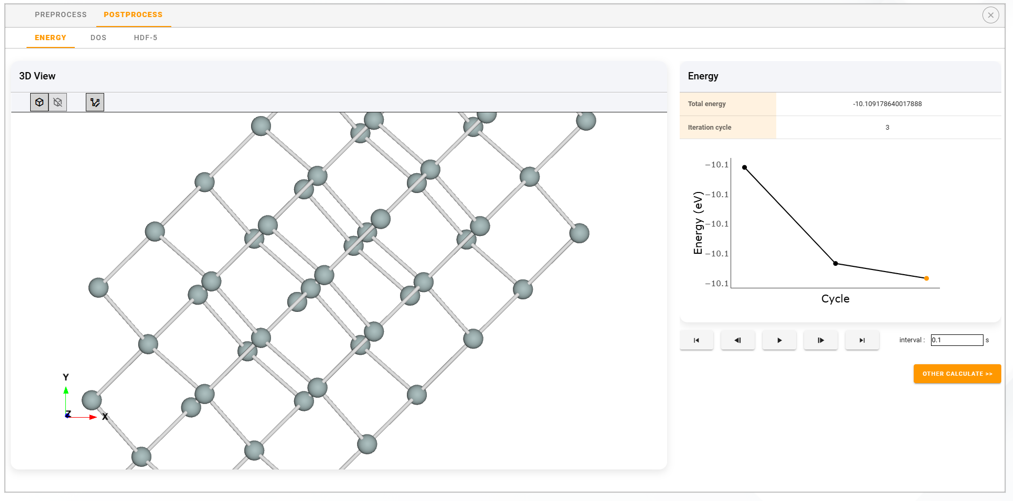Play the energy cycle animation

pyautogui.click(x=779, y=340)
